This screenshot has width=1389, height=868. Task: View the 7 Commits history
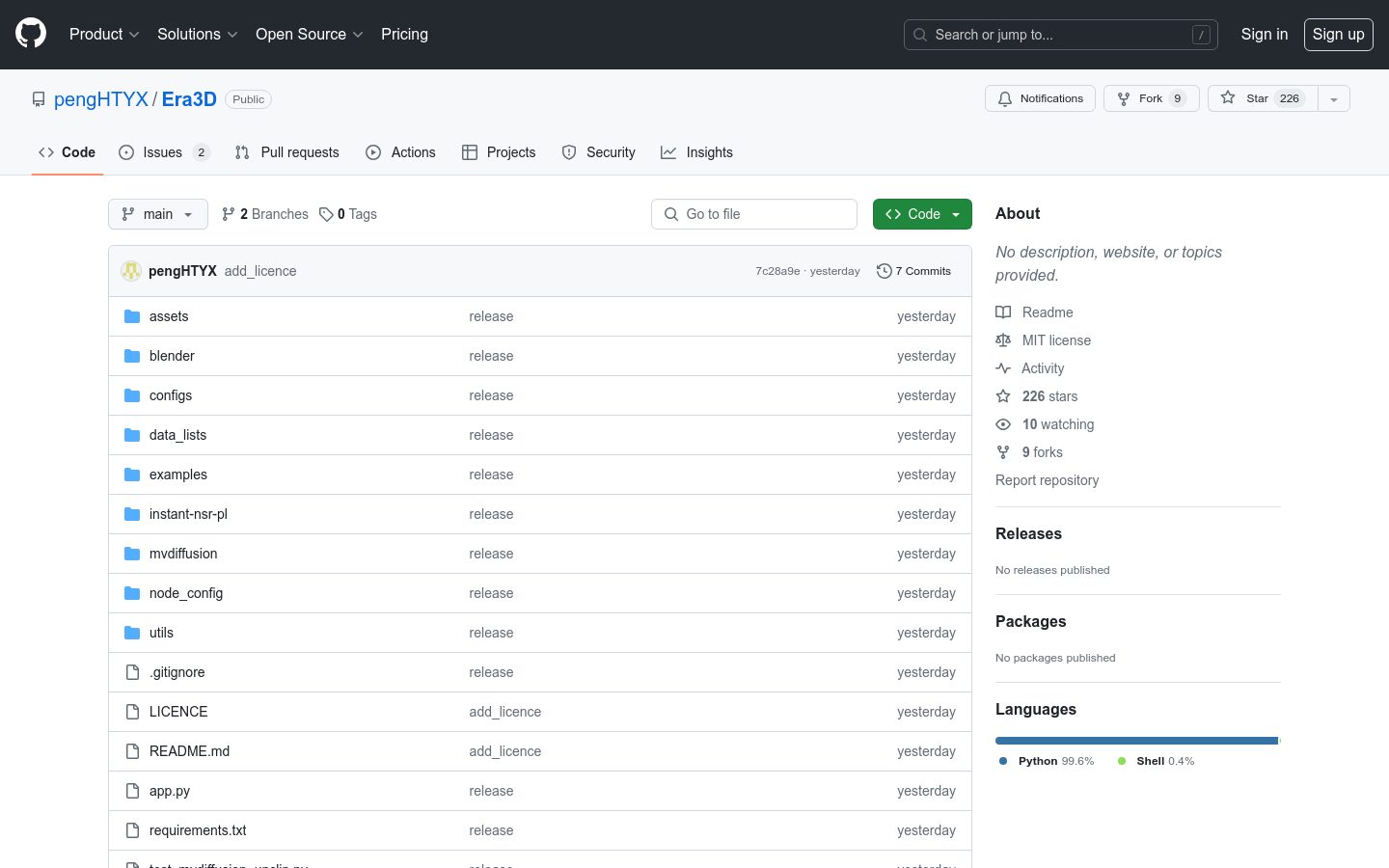point(913,271)
